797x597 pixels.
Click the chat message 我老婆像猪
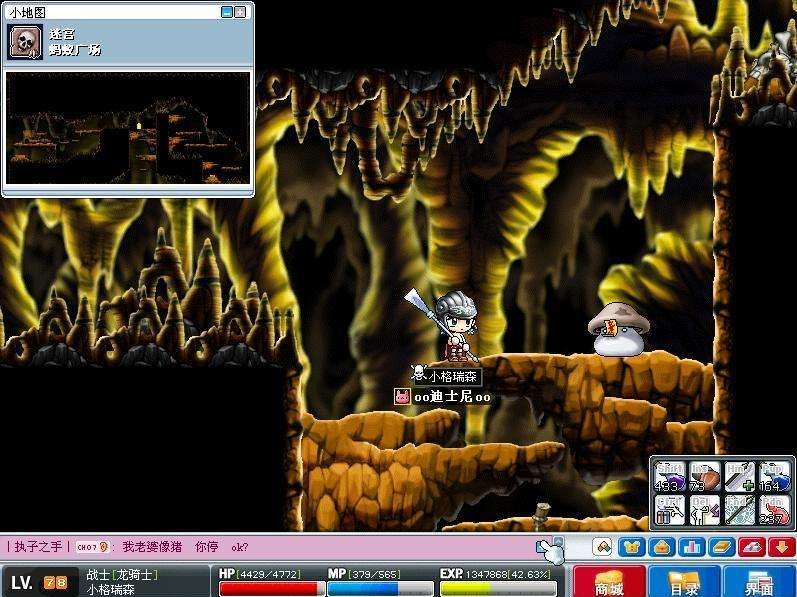(152, 547)
